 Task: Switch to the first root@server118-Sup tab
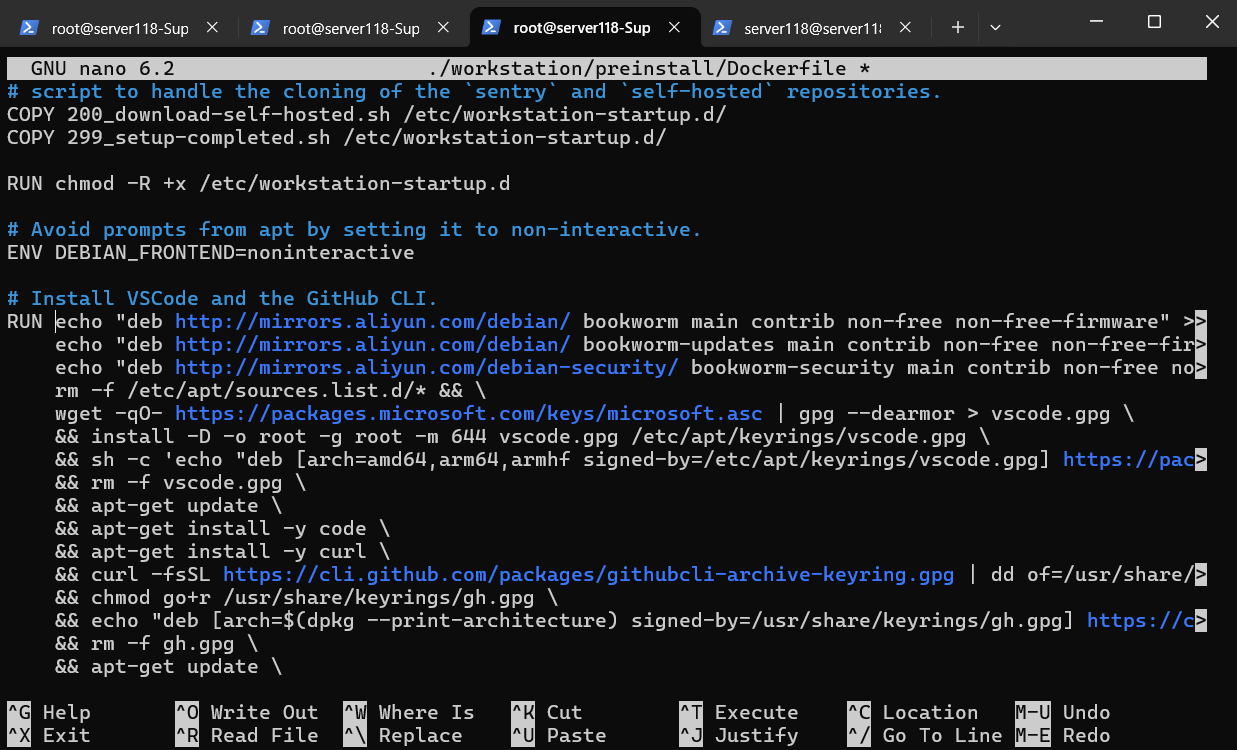coord(120,28)
